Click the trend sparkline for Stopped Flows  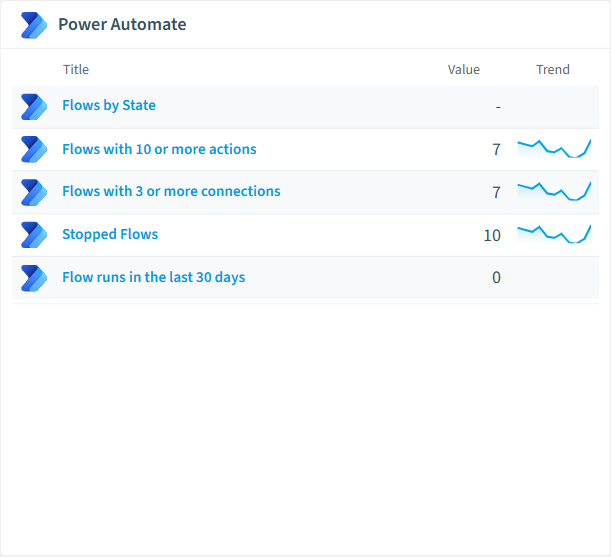click(x=554, y=234)
